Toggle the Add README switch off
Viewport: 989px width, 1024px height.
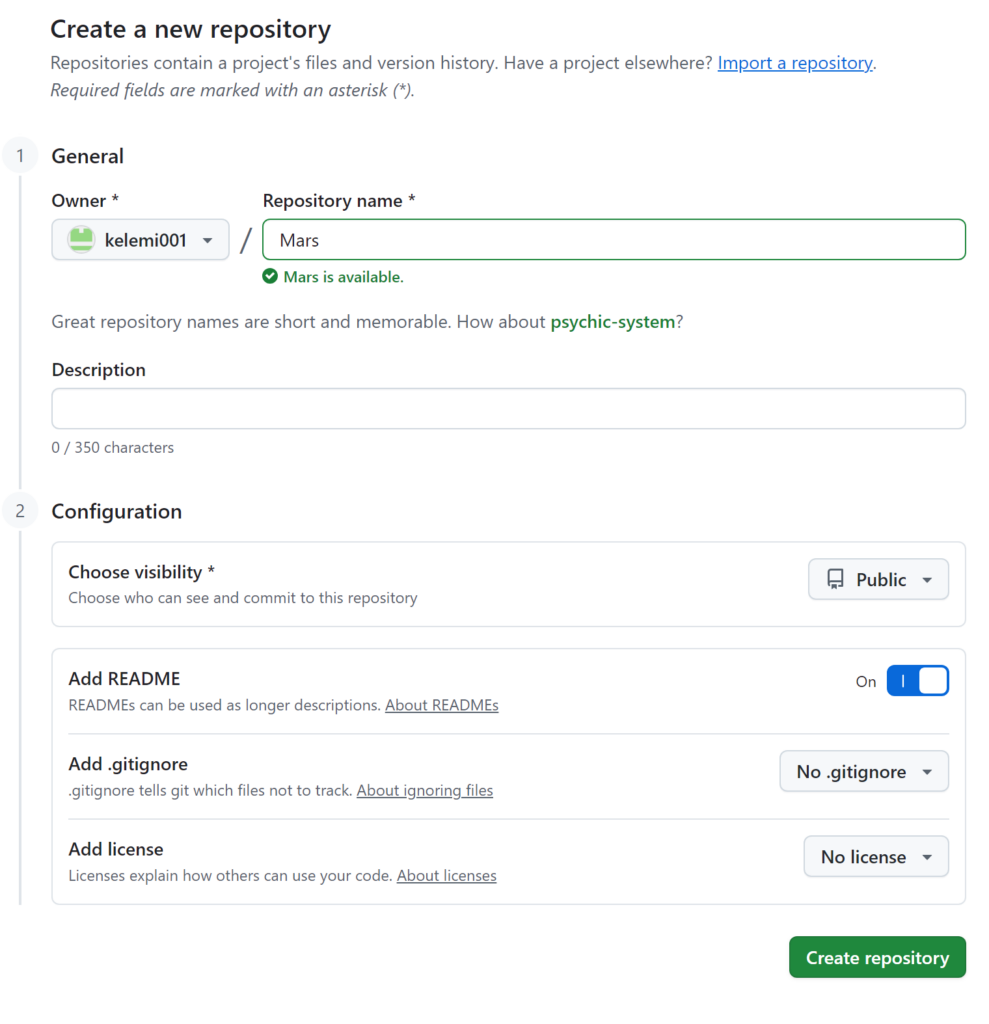point(917,681)
